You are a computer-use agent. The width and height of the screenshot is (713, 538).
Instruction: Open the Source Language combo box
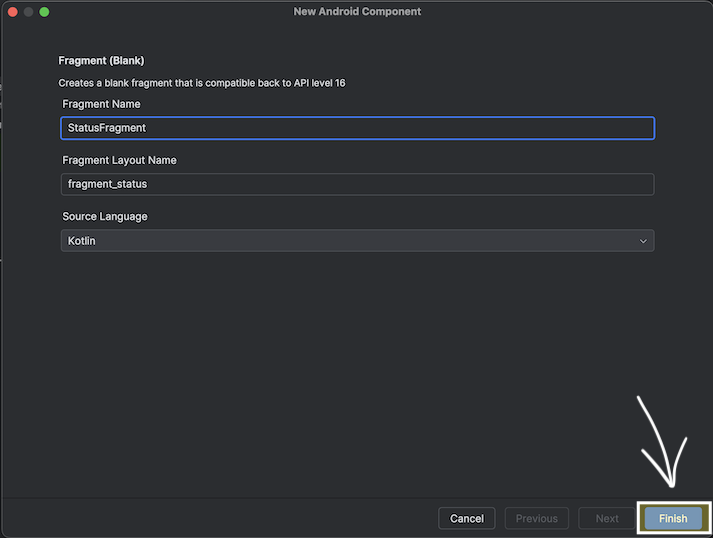click(357, 241)
